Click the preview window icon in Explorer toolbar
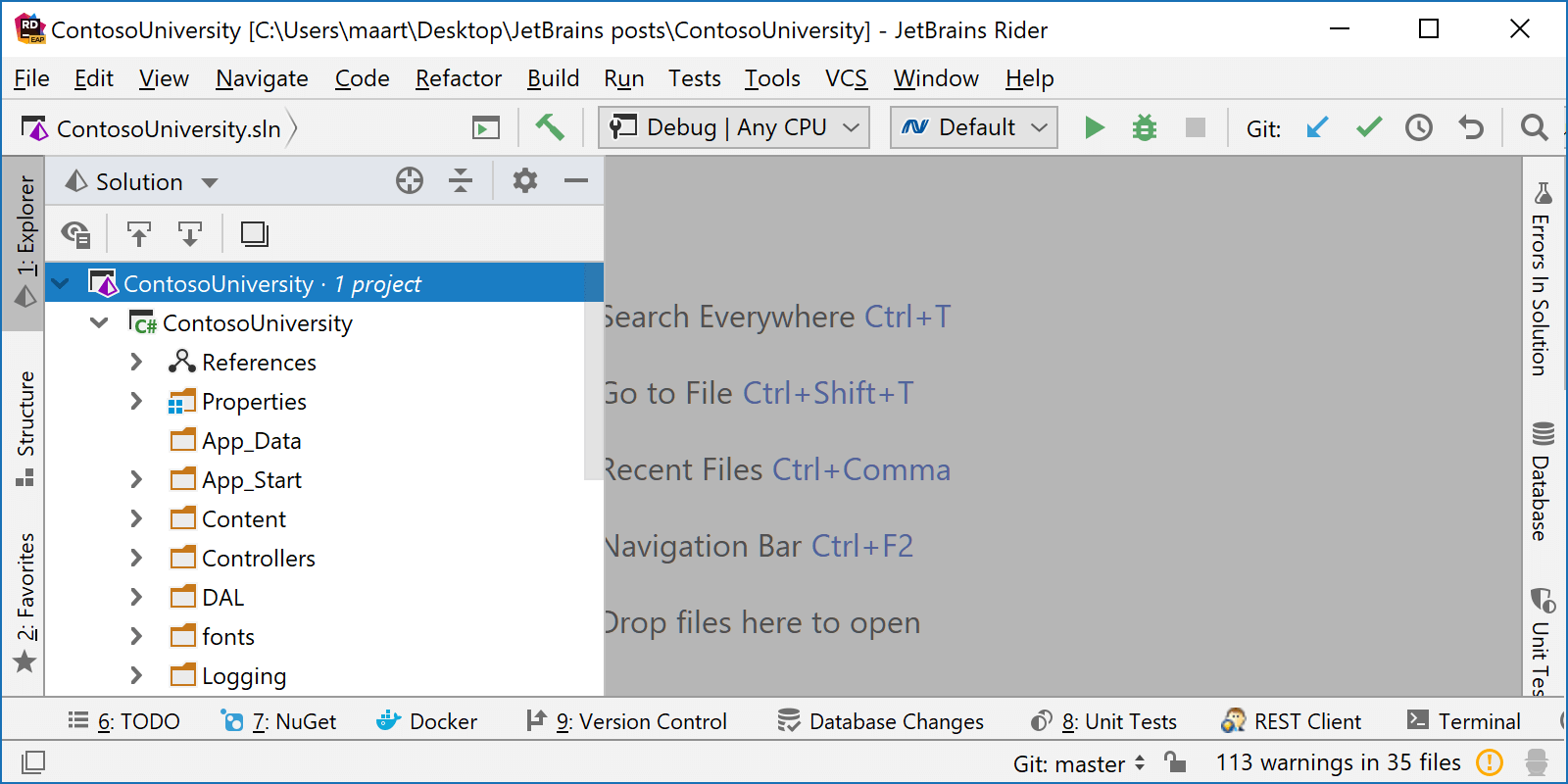 (255, 234)
